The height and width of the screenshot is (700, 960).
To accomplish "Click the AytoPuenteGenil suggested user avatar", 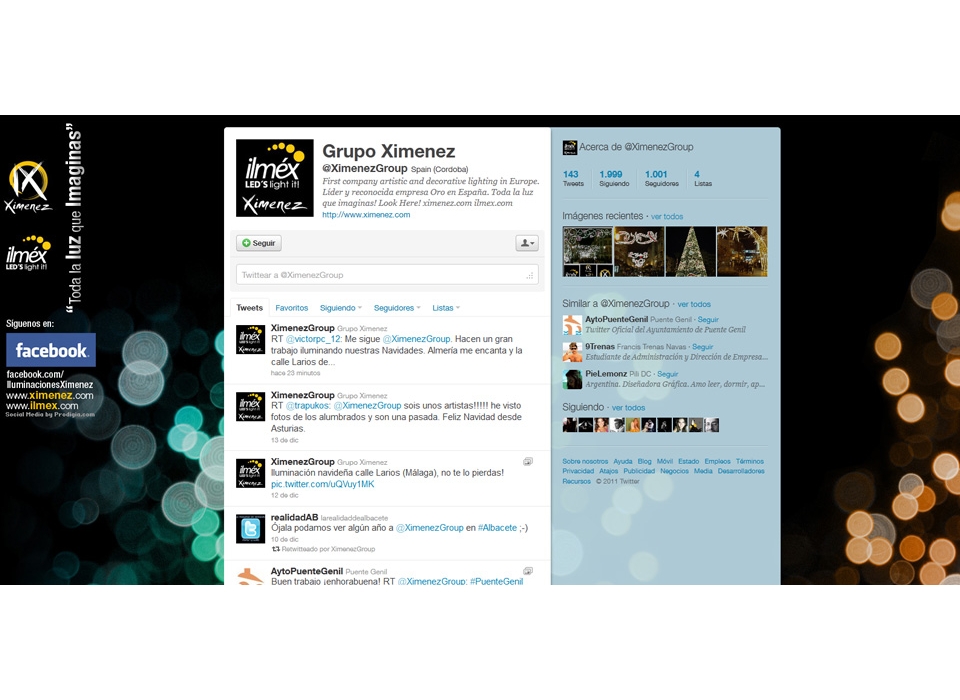I will tap(572, 325).
